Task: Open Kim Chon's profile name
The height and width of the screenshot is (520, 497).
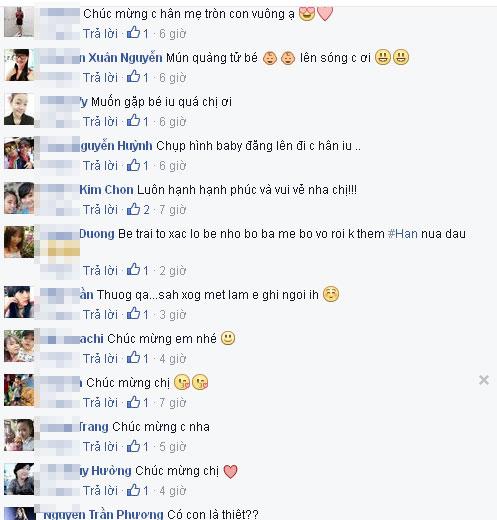Action: pos(106,190)
